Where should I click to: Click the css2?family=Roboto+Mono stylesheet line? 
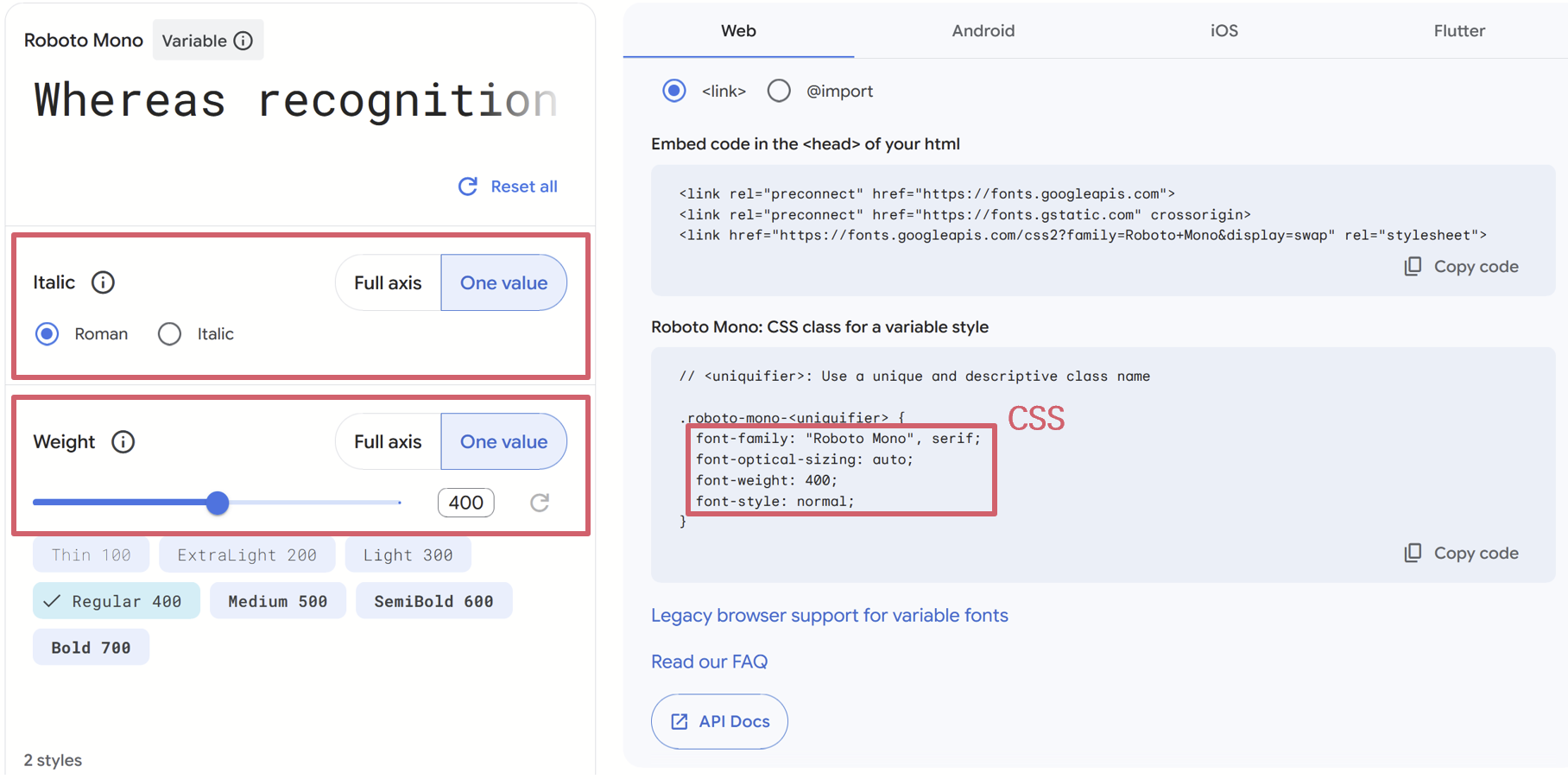(x=1083, y=235)
